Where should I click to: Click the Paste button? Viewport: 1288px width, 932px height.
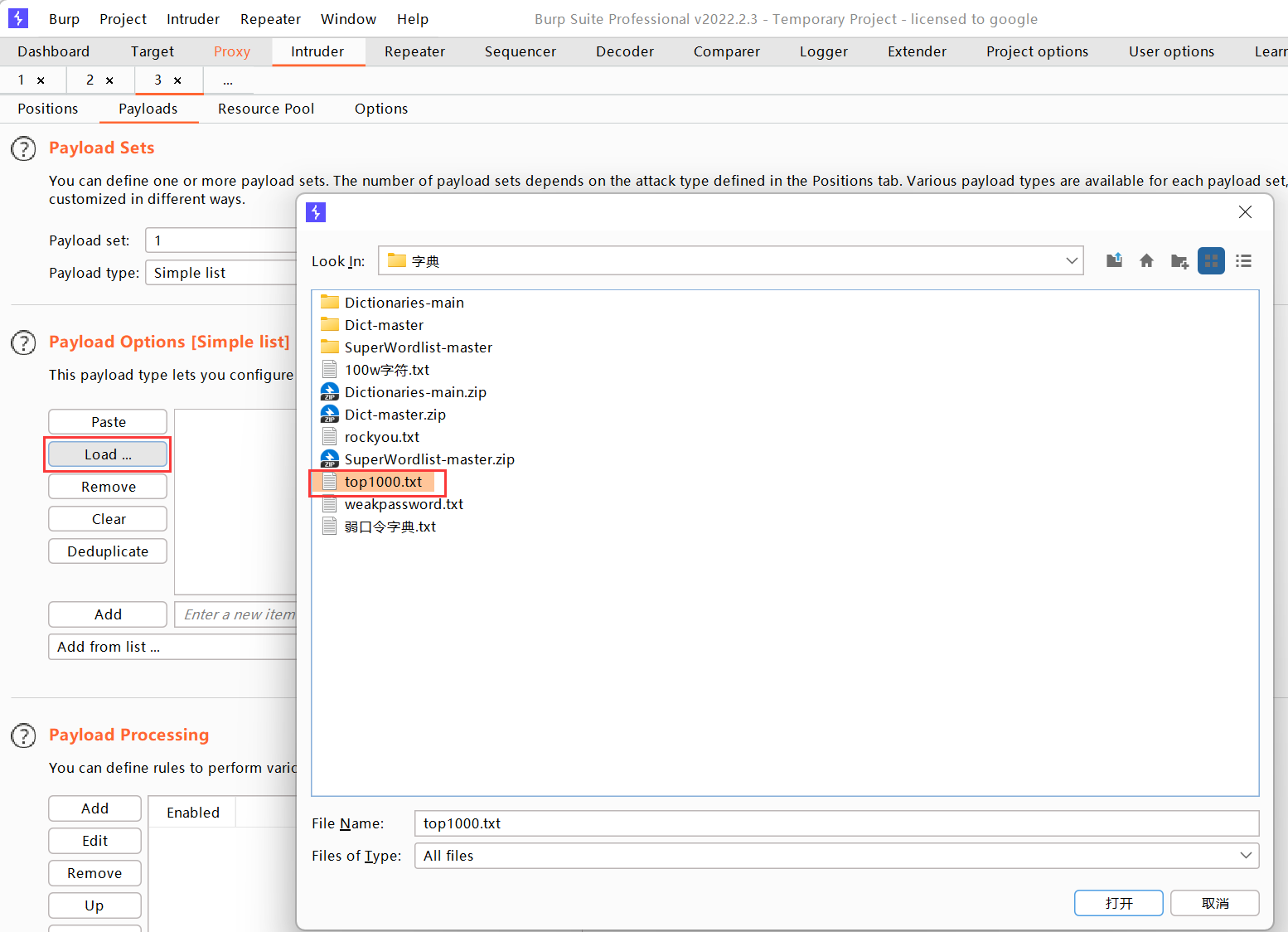click(108, 422)
